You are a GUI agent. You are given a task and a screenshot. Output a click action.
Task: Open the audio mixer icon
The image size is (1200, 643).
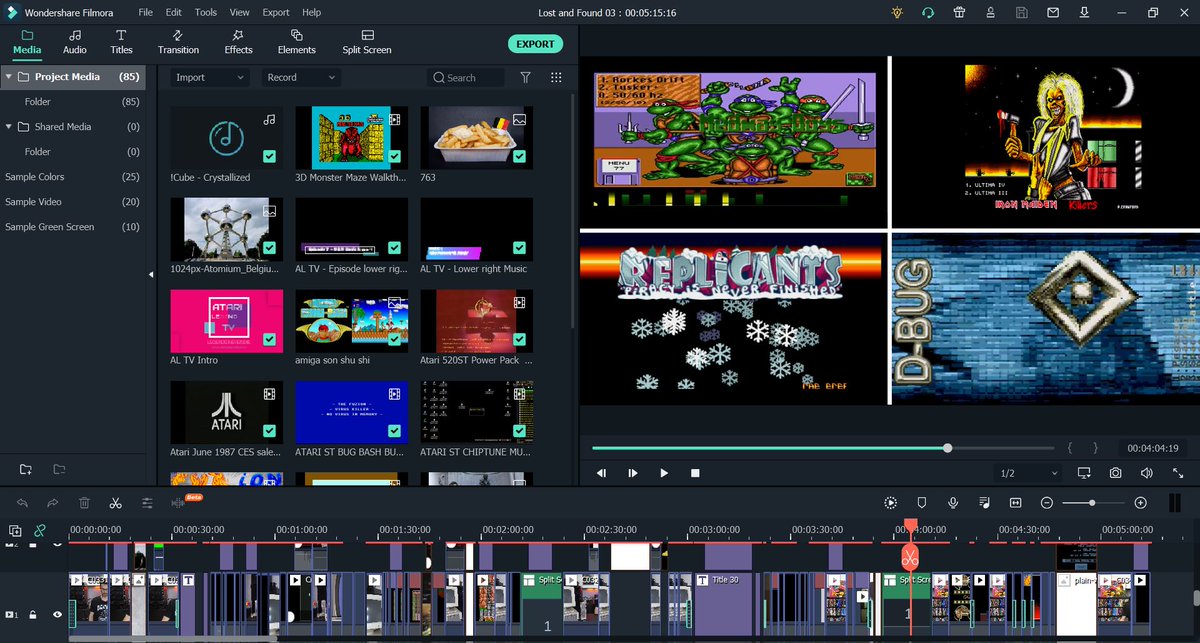[984, 503]
